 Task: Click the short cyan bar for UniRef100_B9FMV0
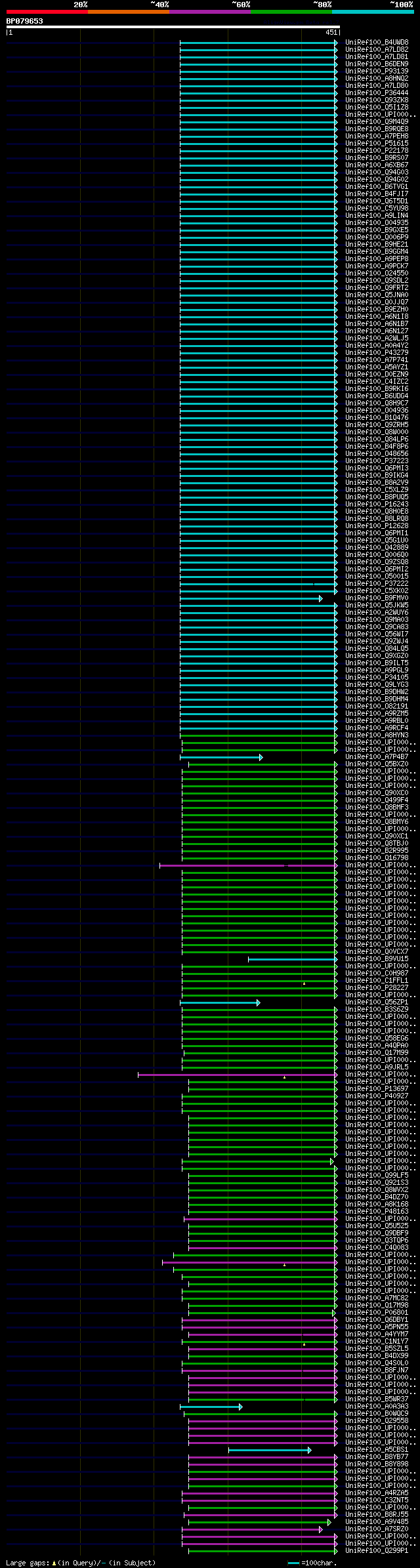[x=251, y=598]
